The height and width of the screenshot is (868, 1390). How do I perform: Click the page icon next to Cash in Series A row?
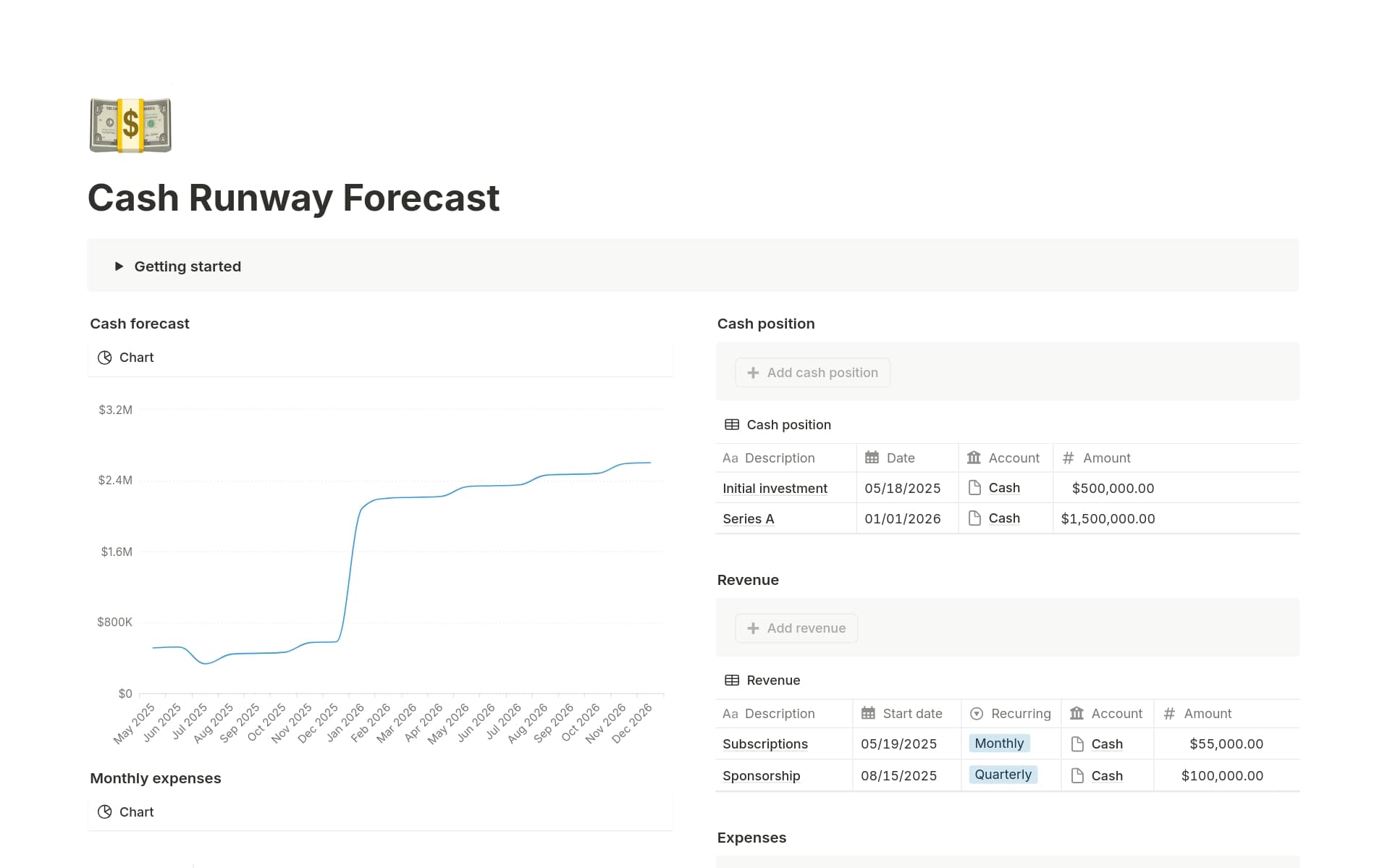[974, 518]
